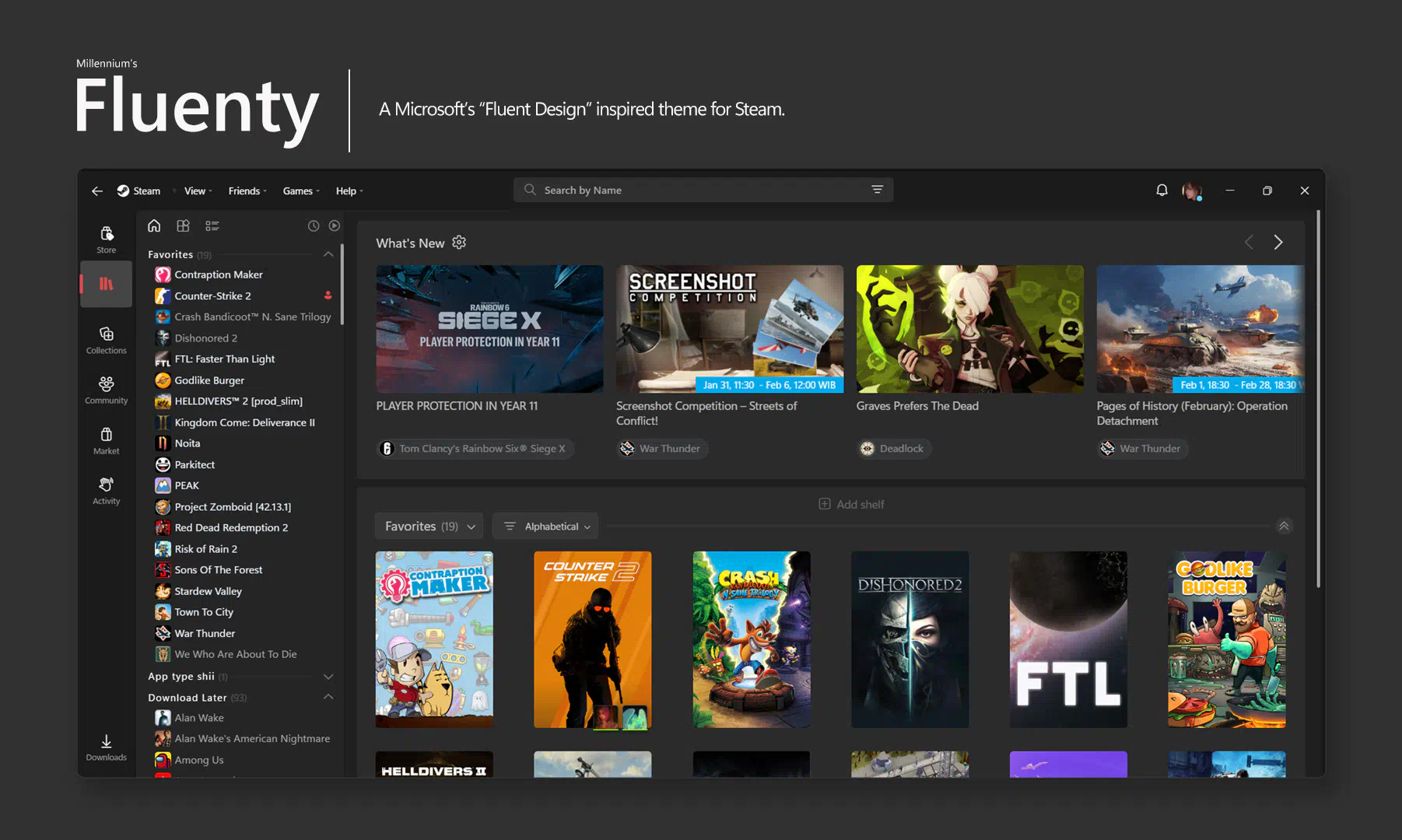Image resolution: width=1402 pixels, height=840 pixels.
Task: Open the Friends menu
Action: click(x=247, y=191)
